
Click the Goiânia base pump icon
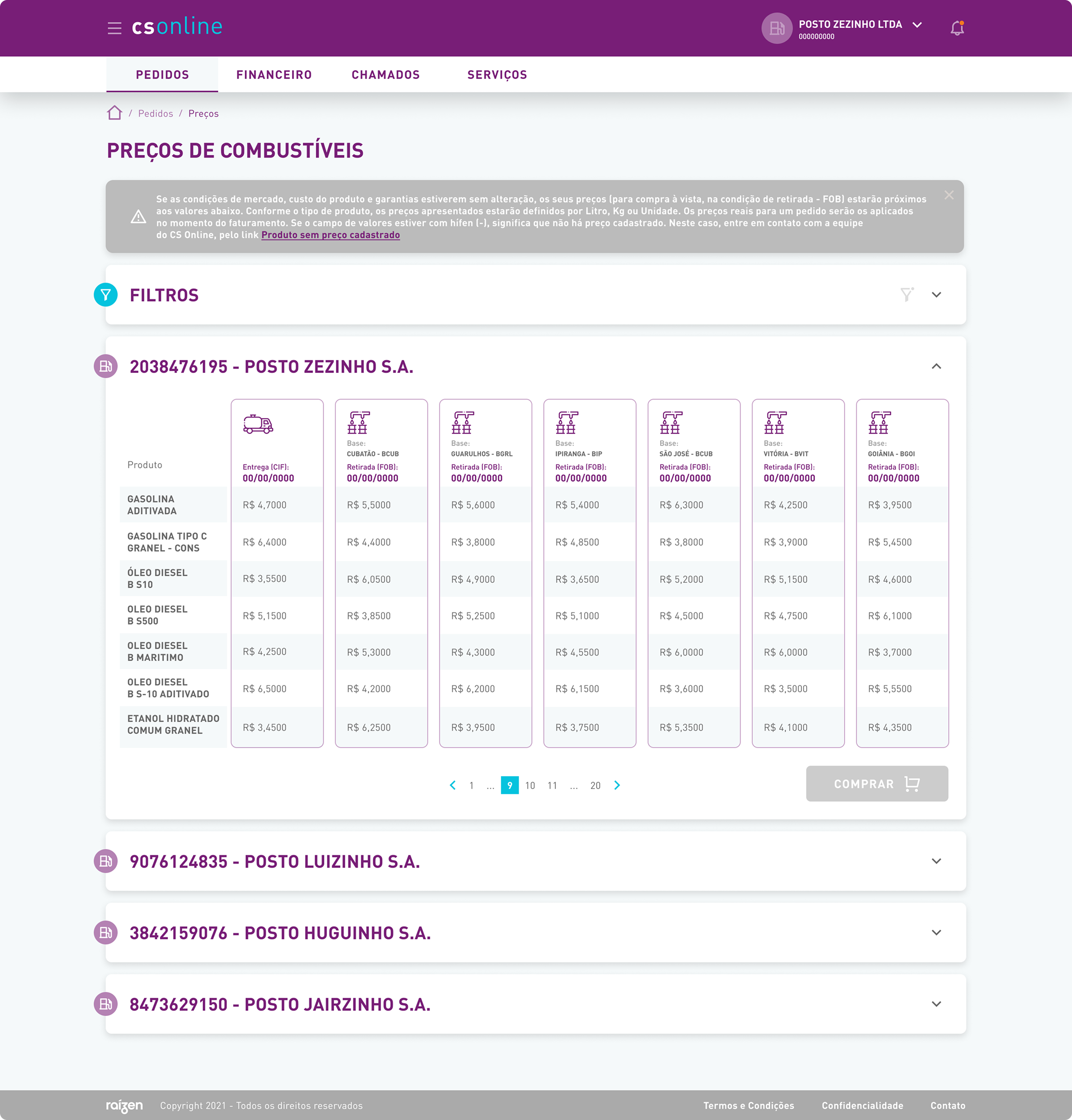point(879,423)
